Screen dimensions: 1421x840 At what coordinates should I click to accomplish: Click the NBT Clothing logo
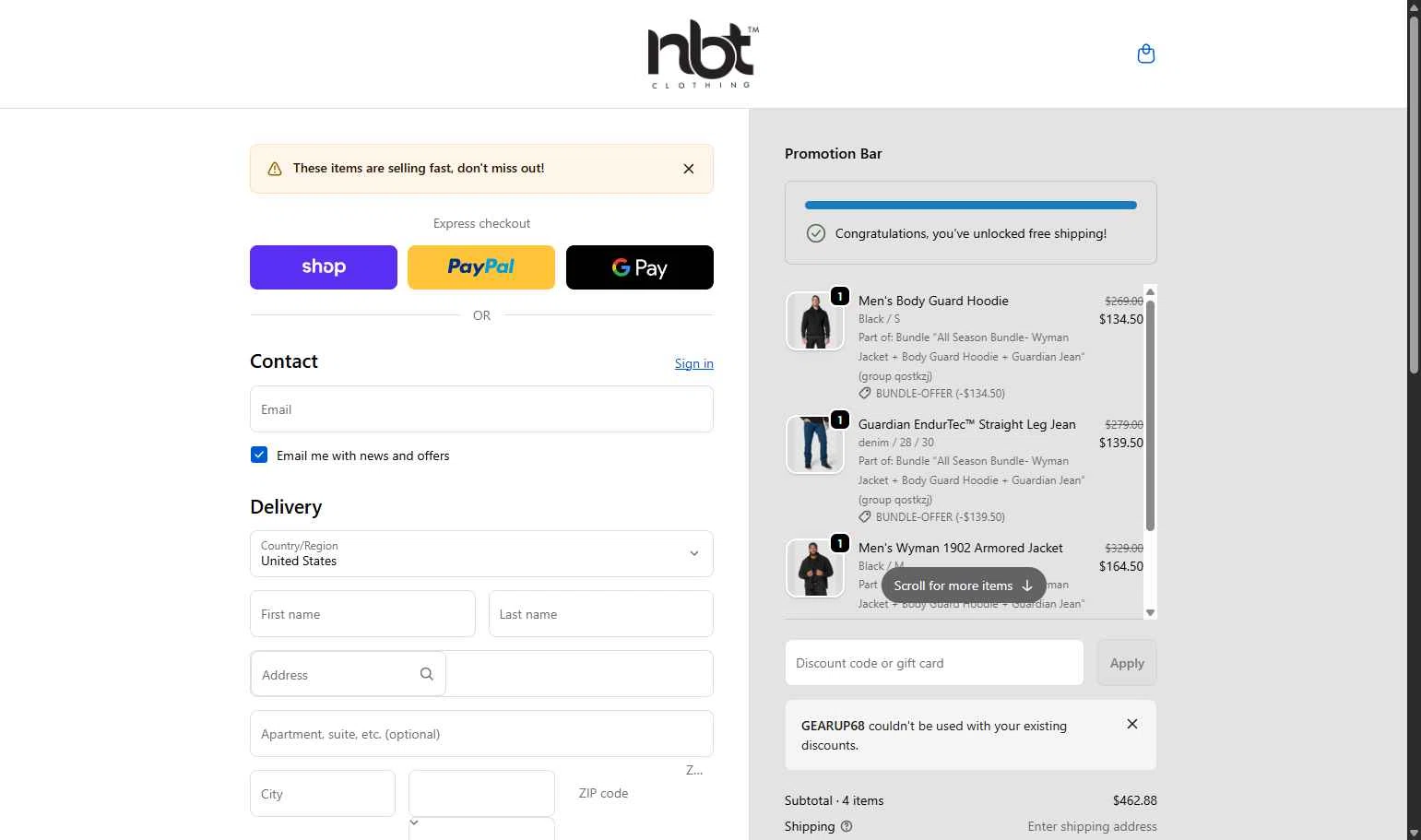tap(704, 56)
